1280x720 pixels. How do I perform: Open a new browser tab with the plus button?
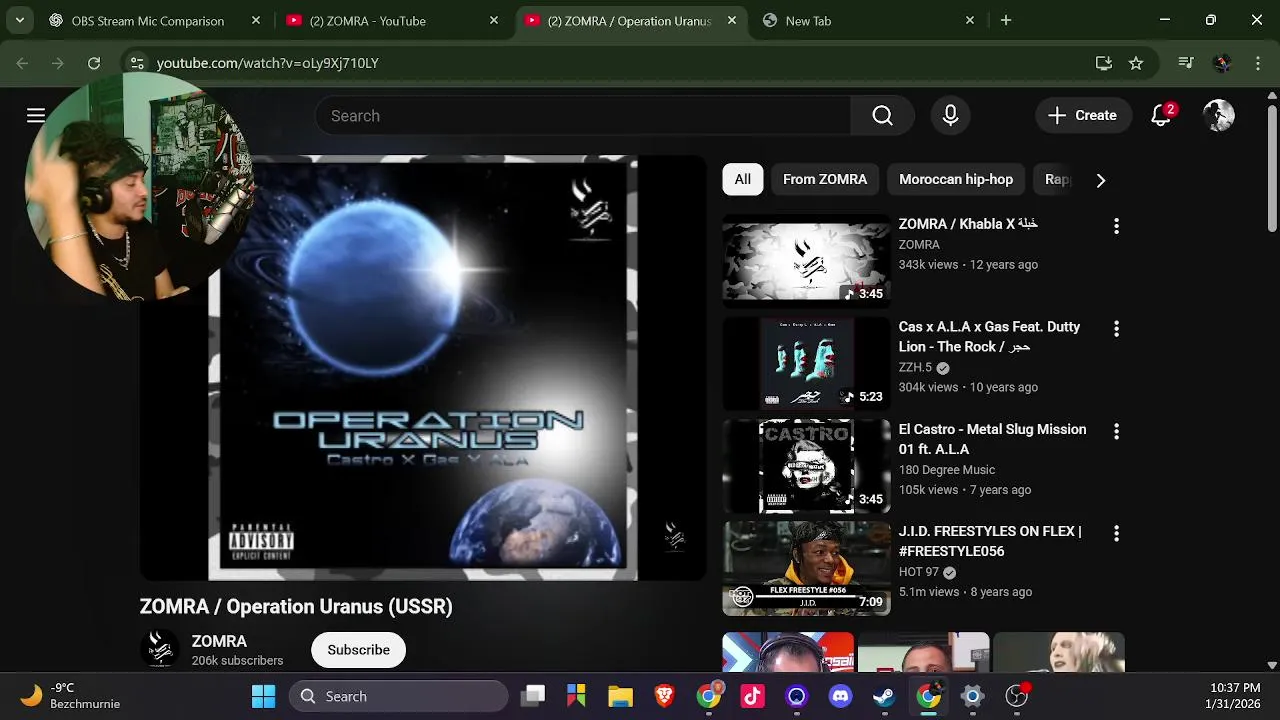click(1006, 20)
